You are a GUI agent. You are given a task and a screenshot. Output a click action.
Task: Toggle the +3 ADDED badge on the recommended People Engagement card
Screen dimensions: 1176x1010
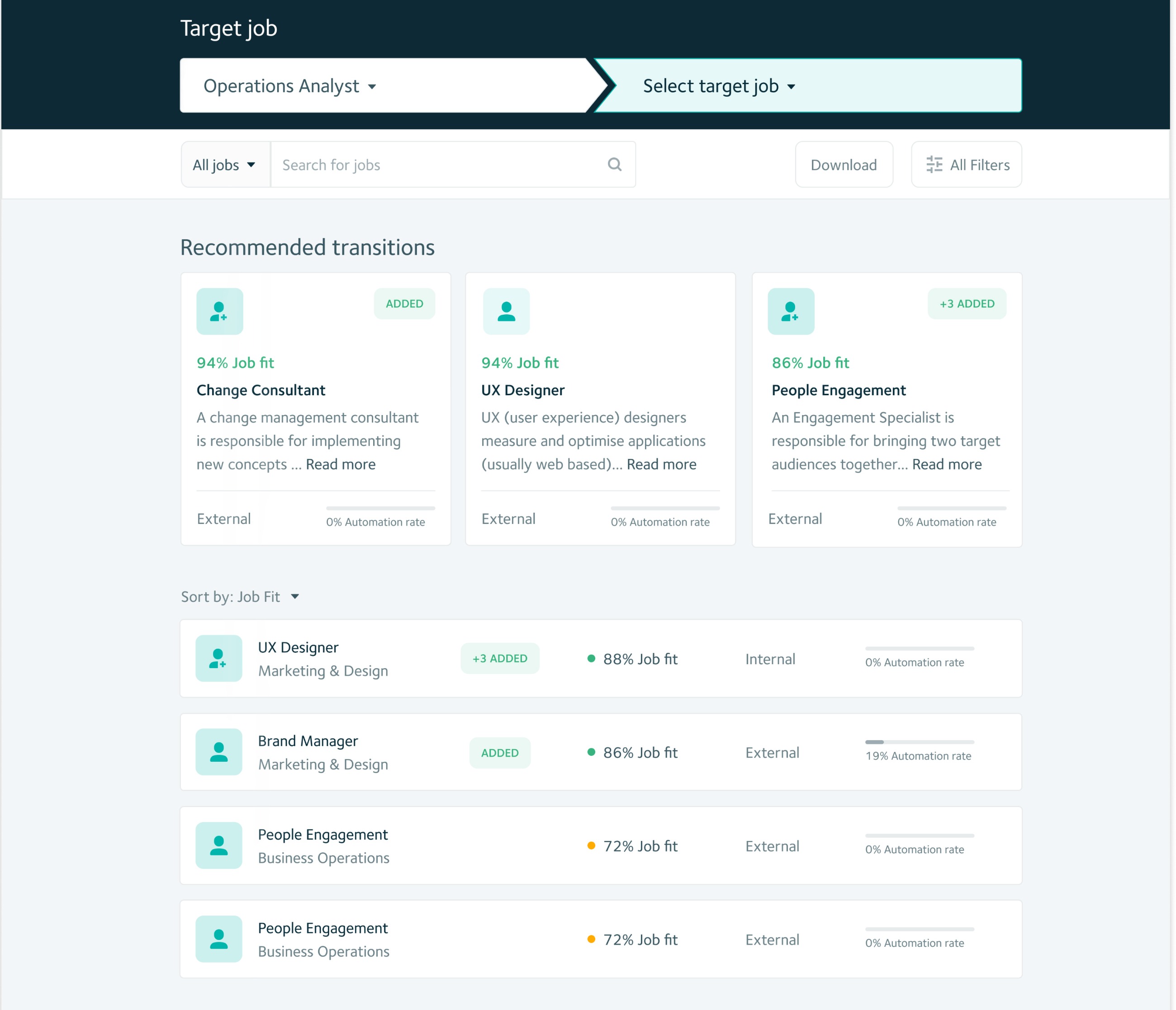pos(967,303)
